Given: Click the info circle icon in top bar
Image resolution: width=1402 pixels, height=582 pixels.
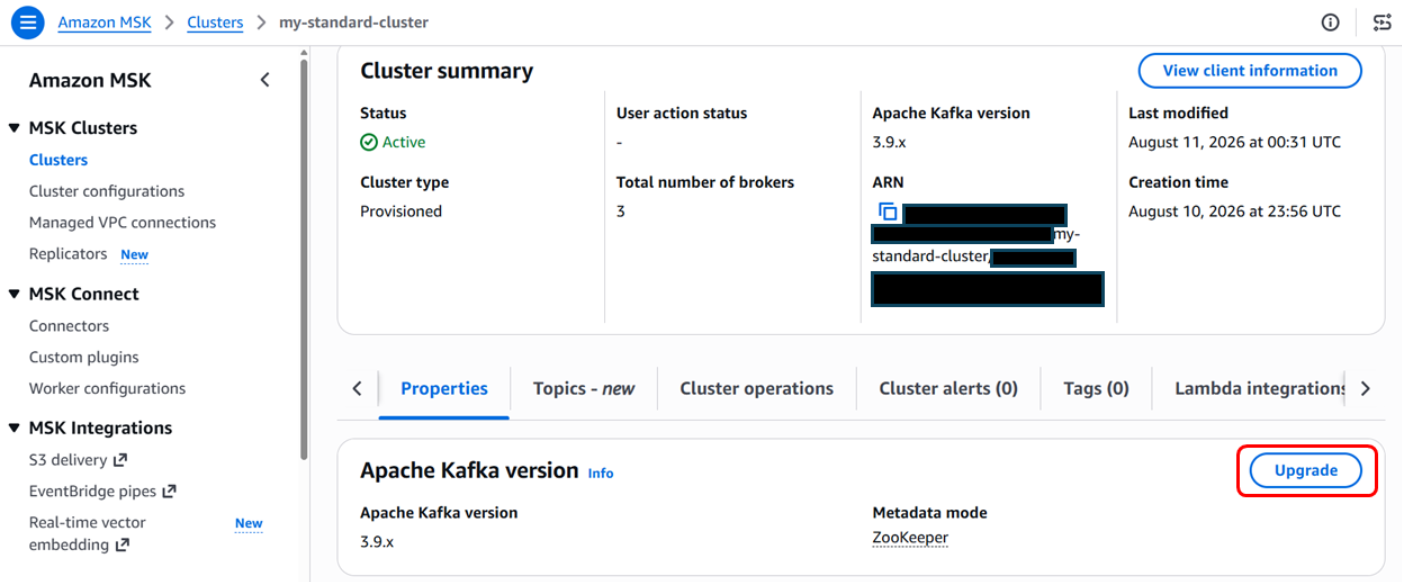Looking at the screenshot, I should tap(1330, 22).
